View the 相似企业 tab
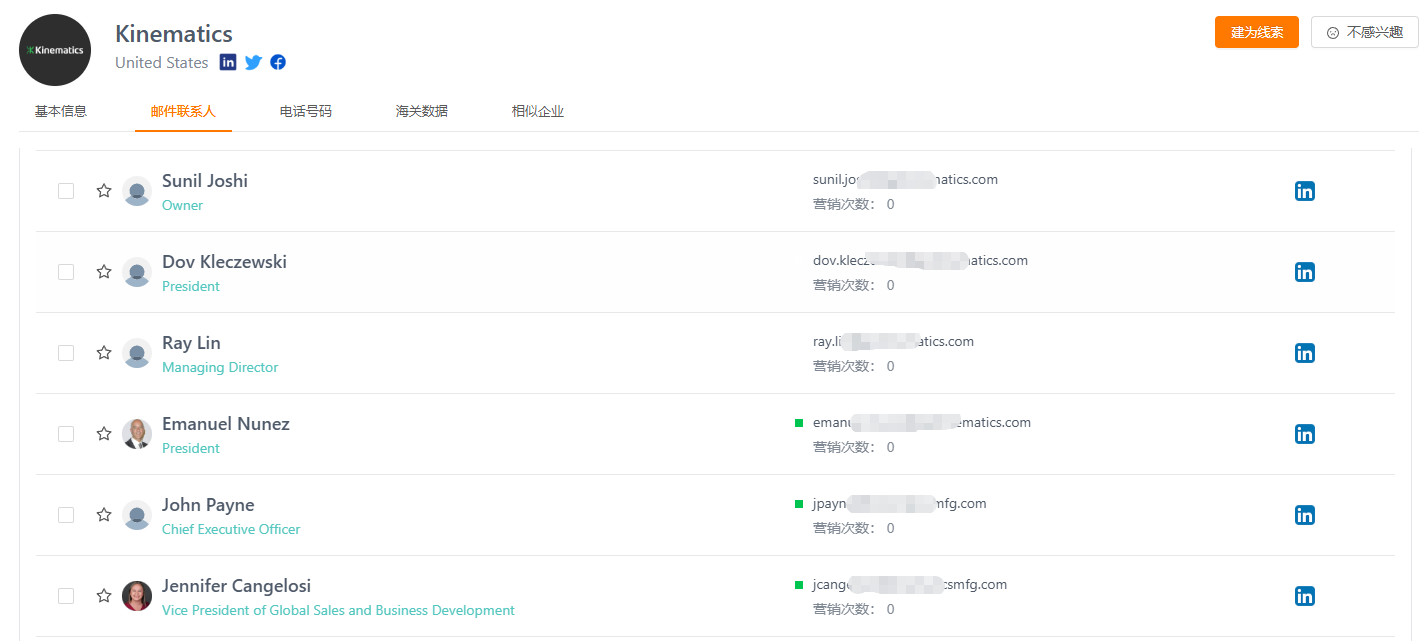 coord(538,111)
